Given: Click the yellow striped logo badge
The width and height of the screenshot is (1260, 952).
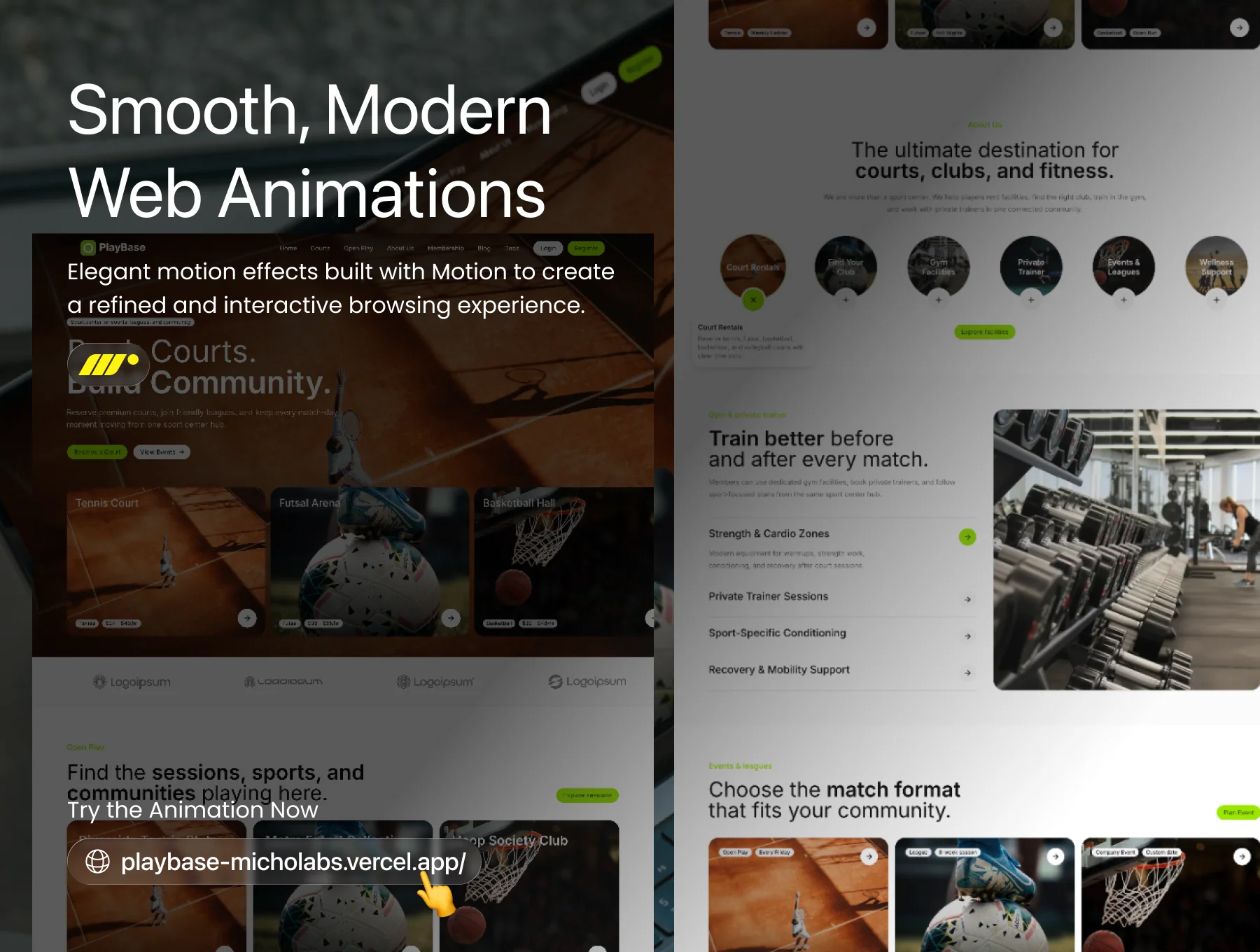Looking at the screenshot, I should pos(108,365).
